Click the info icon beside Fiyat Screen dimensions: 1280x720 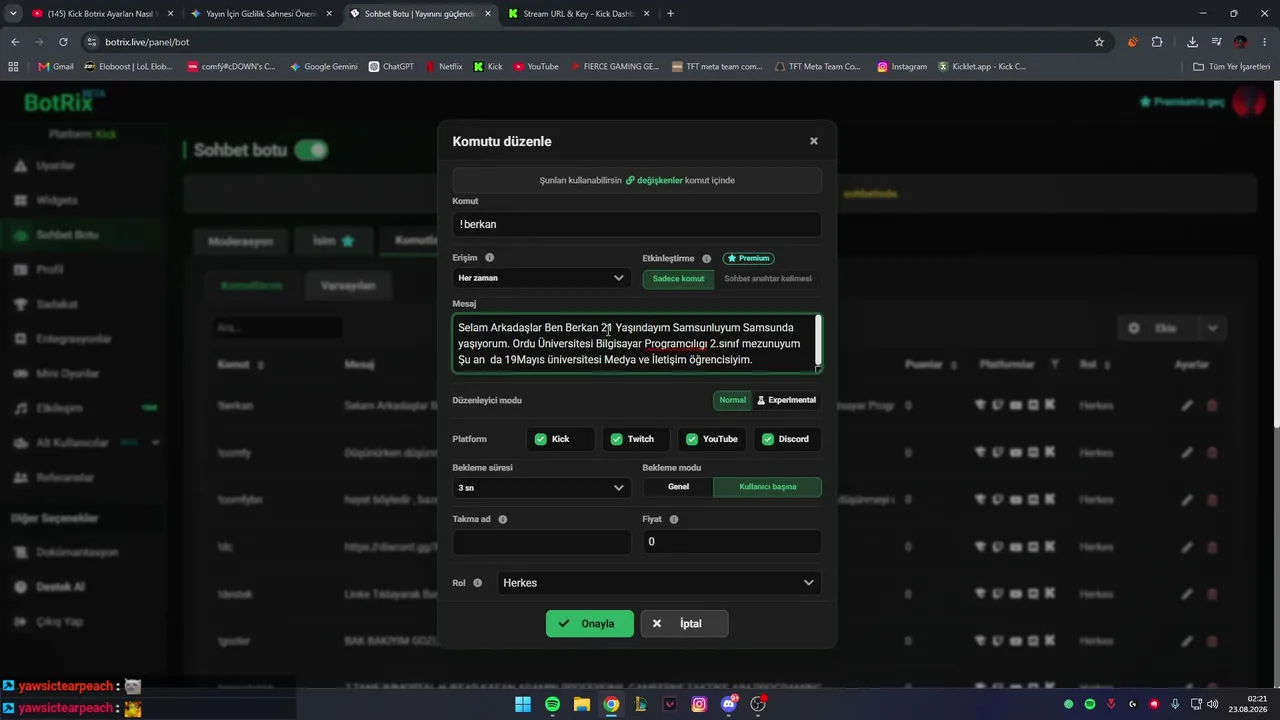coord(674,519)
